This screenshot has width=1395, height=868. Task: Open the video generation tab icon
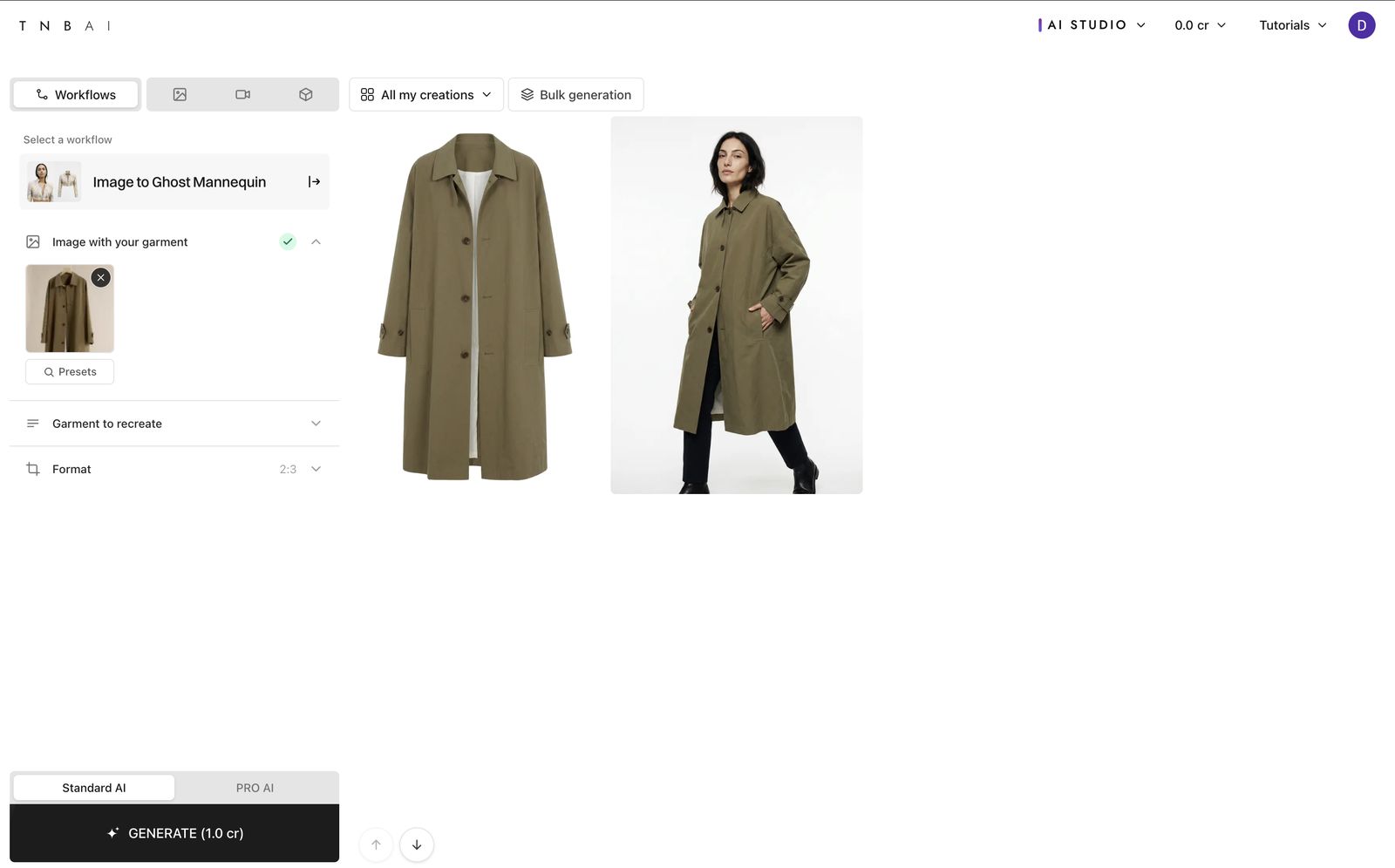pos(243,94)
